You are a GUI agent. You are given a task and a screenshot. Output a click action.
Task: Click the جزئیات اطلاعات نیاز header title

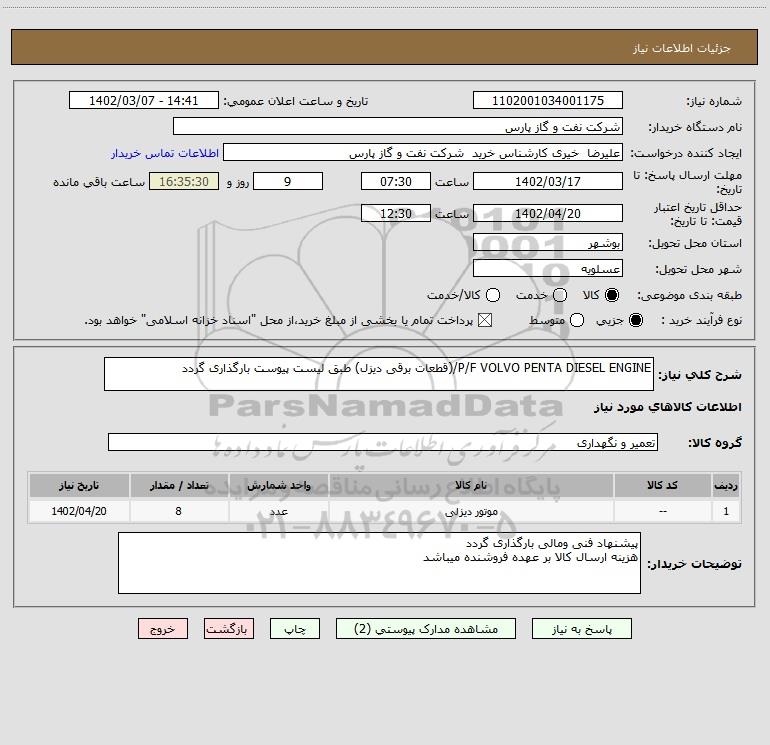(x=681, y=48)
